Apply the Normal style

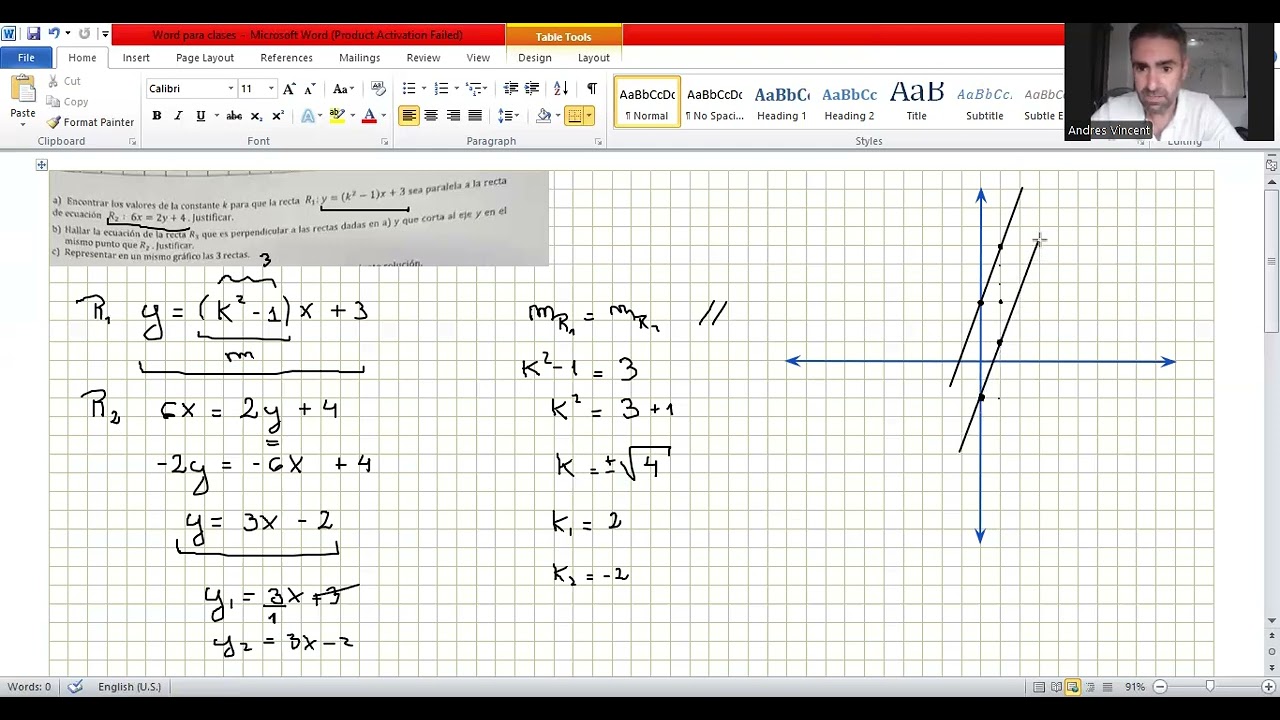coord(647,102)
